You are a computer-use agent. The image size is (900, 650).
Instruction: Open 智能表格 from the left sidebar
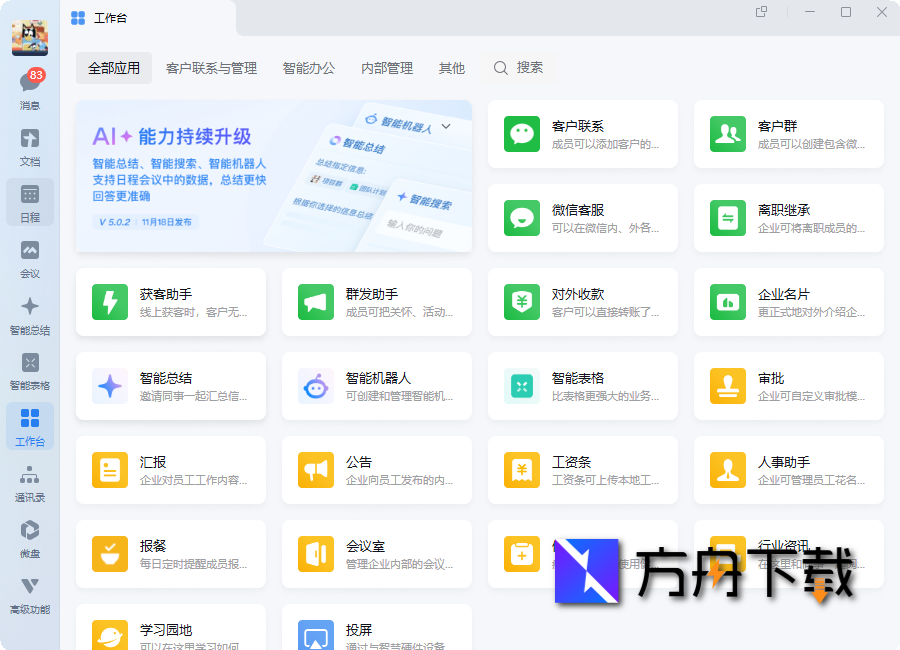tap(29, 372)
